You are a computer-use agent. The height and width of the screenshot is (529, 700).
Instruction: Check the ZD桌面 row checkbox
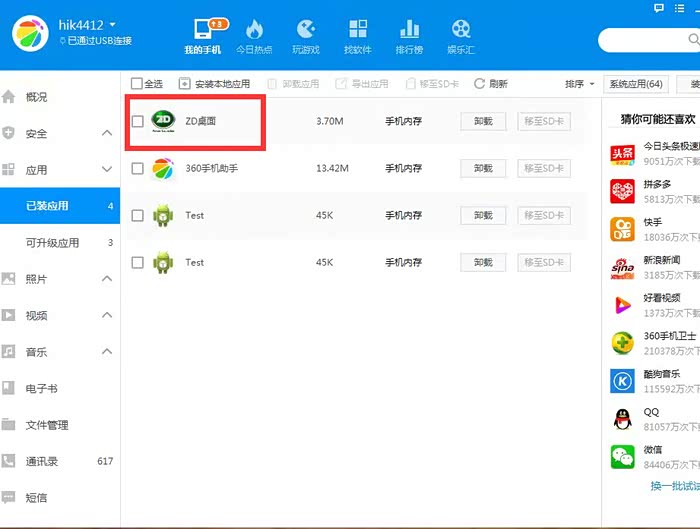(x=138, y=121)
